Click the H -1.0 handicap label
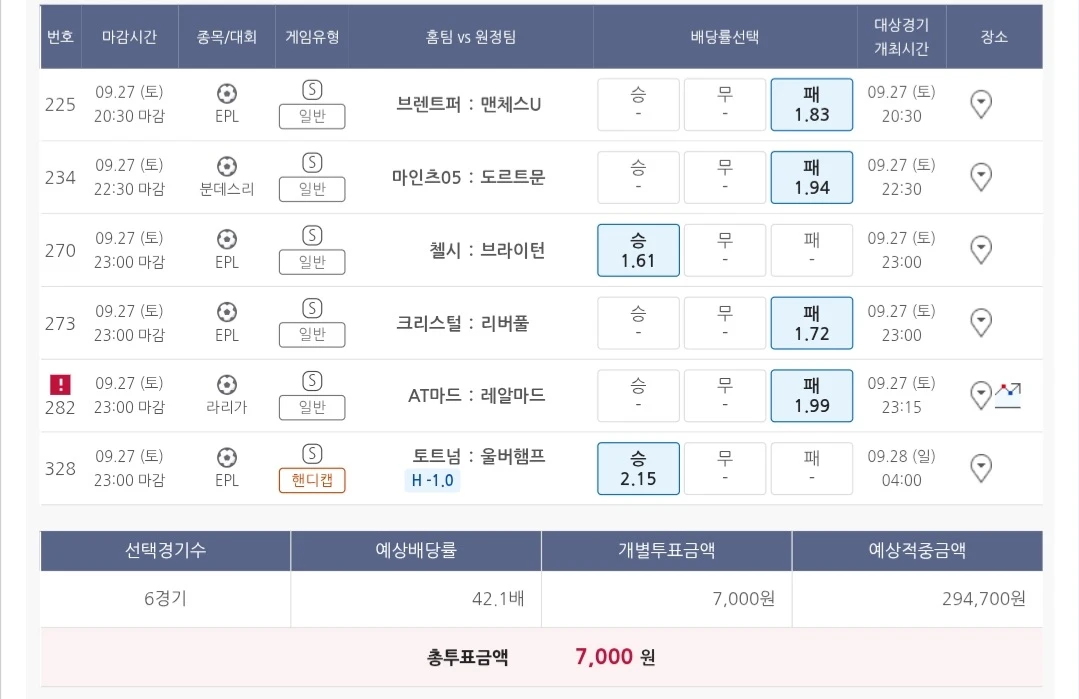The width and height of the screenshot is (1079, 699). click(432, 480)
